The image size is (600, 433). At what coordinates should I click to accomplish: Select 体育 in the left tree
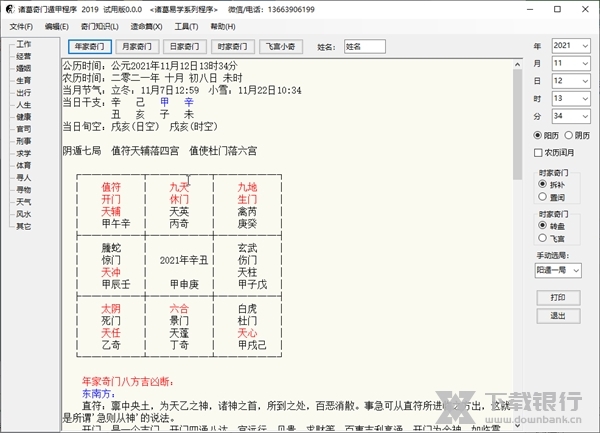coord(23,166)
